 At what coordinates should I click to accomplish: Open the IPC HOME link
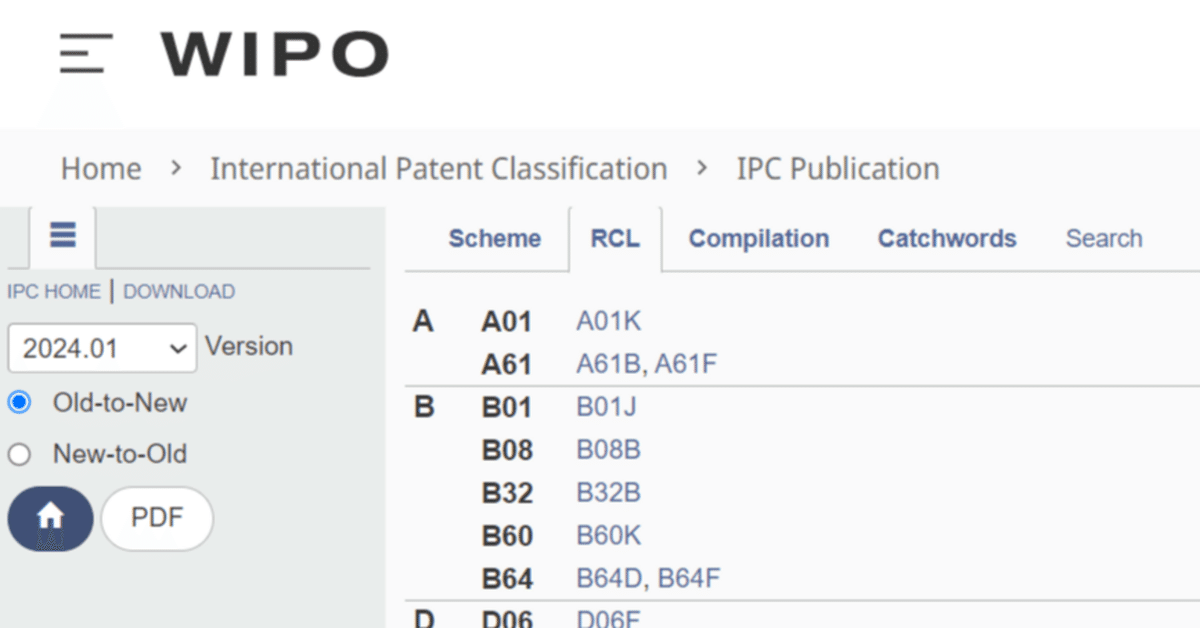[x=54, y=292]
